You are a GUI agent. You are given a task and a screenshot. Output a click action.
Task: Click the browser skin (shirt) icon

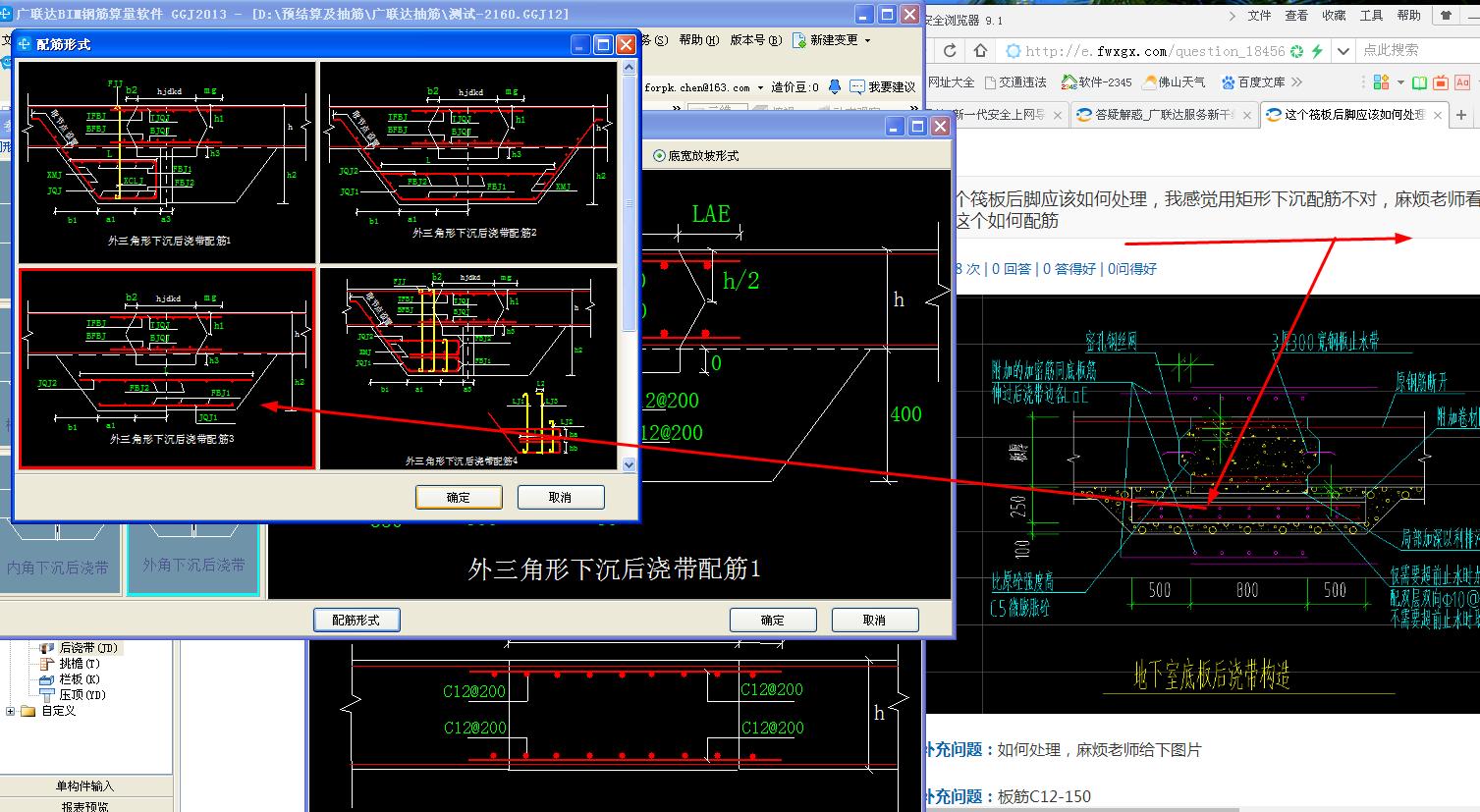point(1447,16)
